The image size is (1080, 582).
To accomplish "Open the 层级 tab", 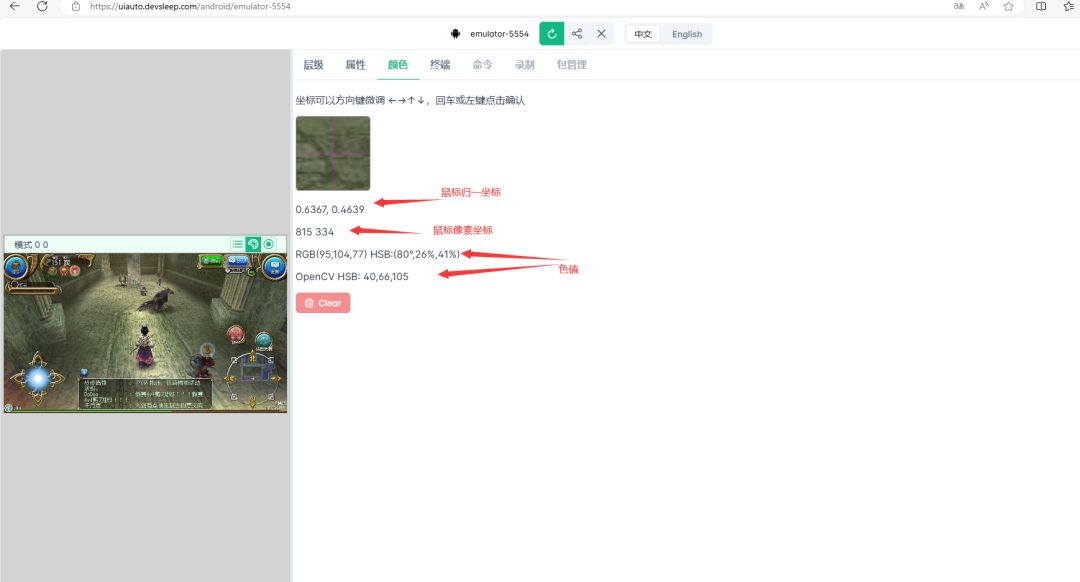I will pyautogui.click(x=313, y=65).
